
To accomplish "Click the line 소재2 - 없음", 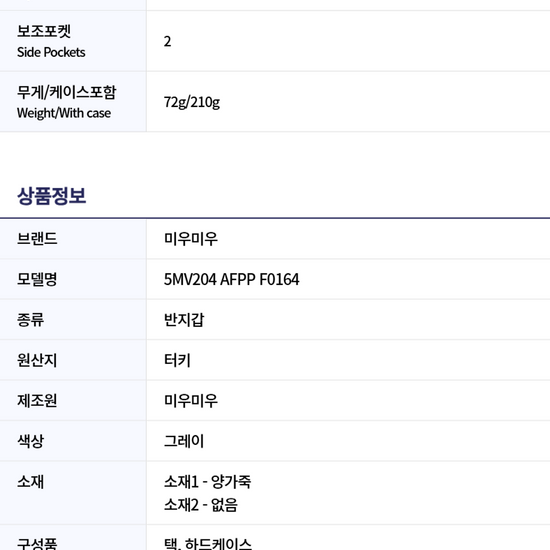I will pyautogui.click(x=201, y=505).
